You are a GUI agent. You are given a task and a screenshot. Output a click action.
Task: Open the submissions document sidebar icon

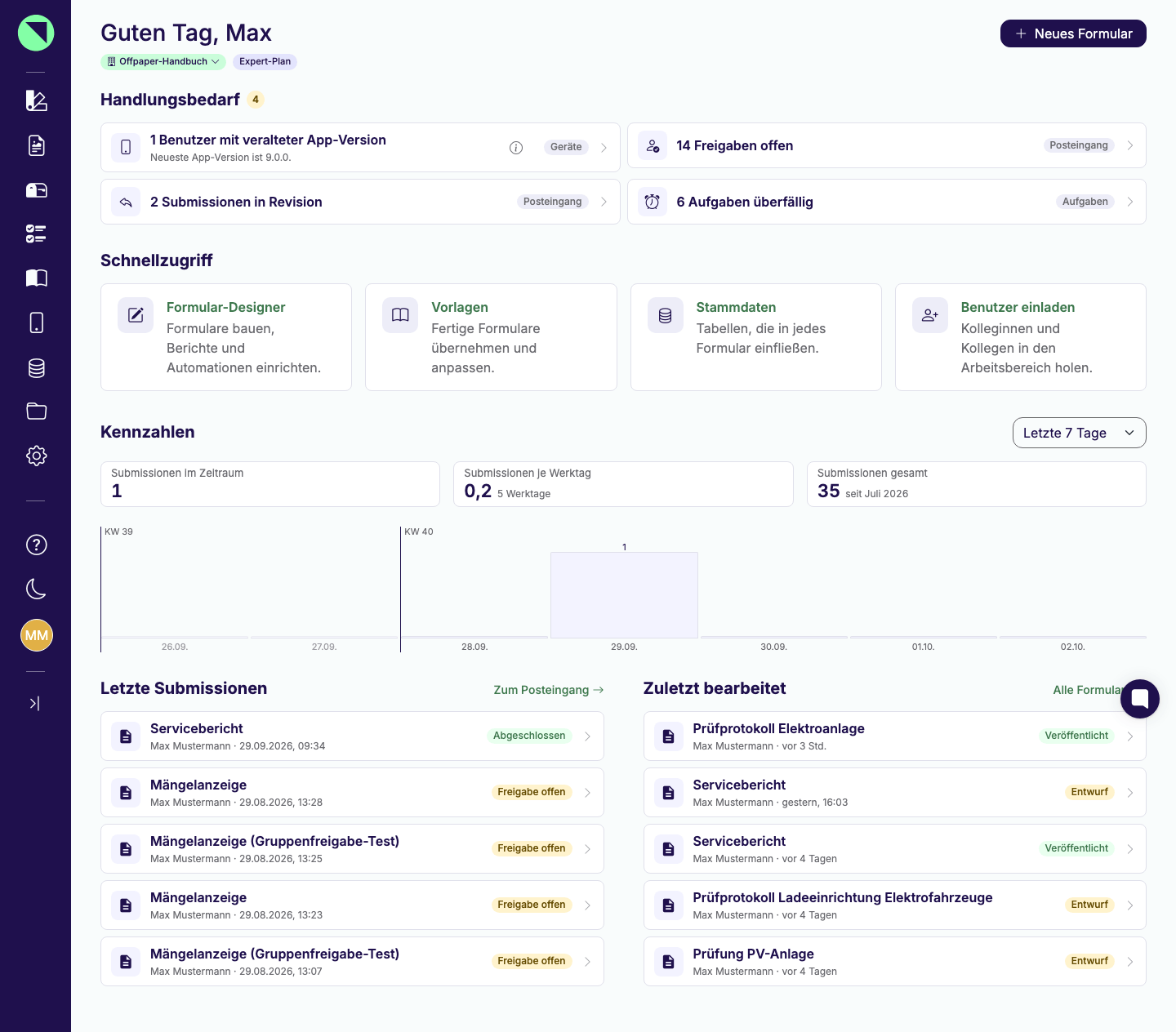tap(36, 145)
